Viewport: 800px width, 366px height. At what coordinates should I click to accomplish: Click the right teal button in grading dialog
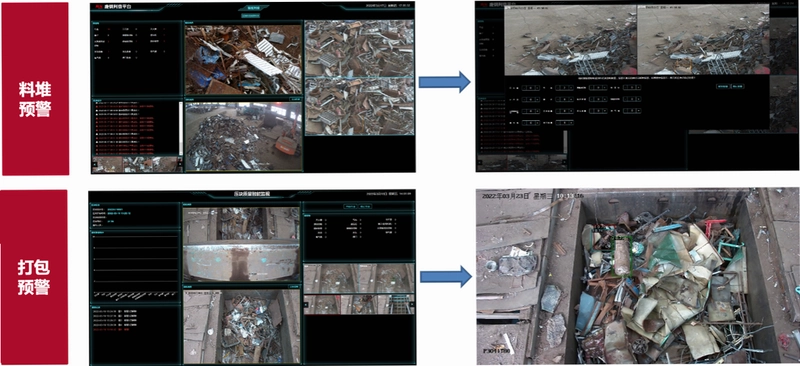[738, 86]
